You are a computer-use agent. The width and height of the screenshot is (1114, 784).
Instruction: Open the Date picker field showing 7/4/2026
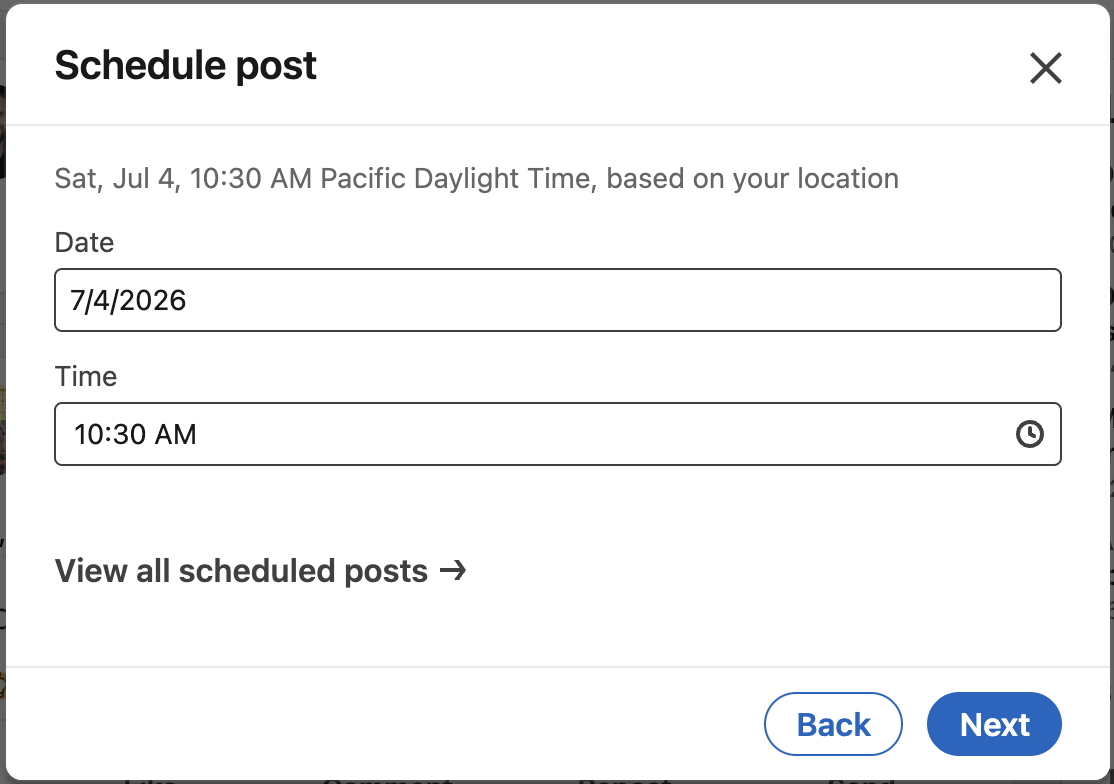click(557, 299)
